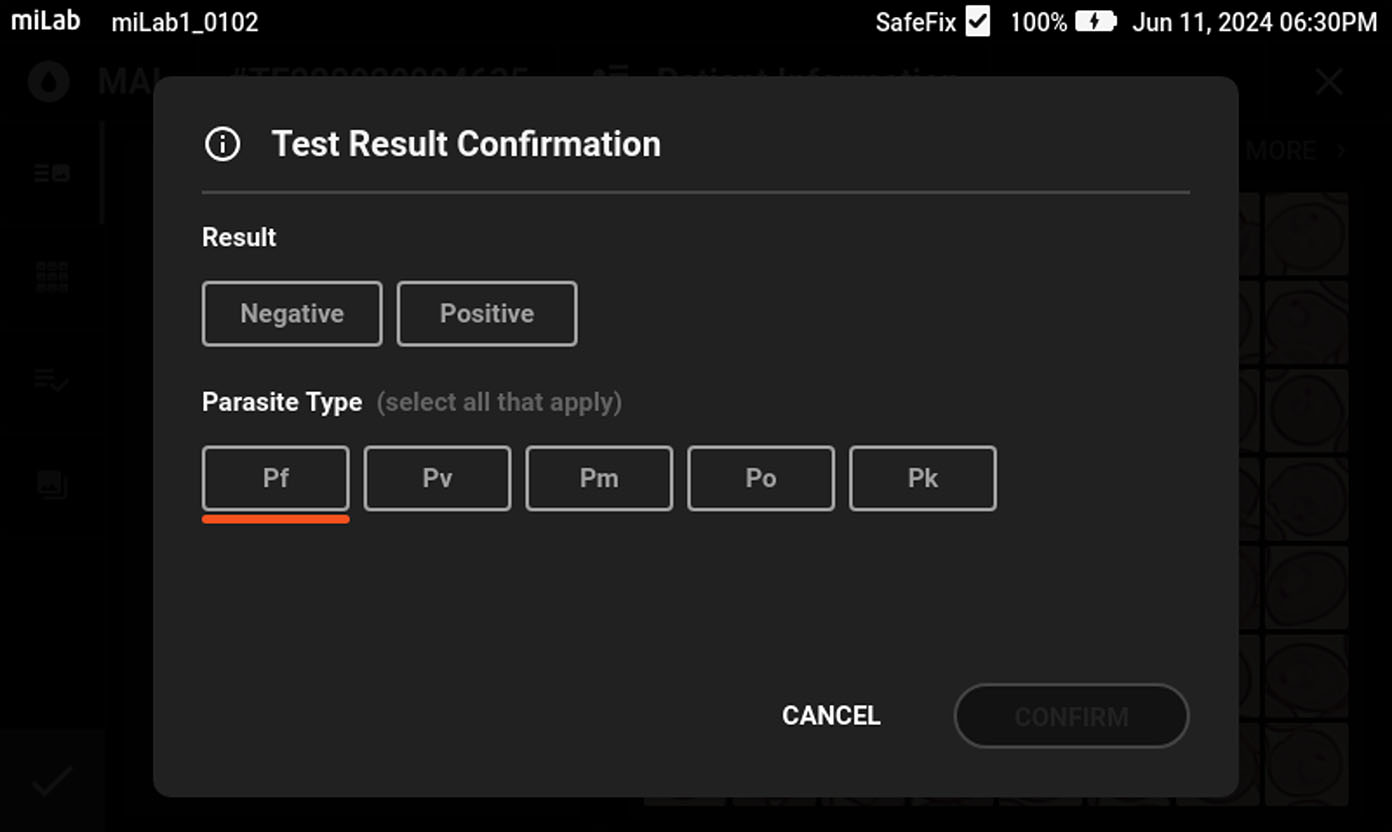
Task: Open the dimmed grid view sidebar icon
Action: coord(52,277)
